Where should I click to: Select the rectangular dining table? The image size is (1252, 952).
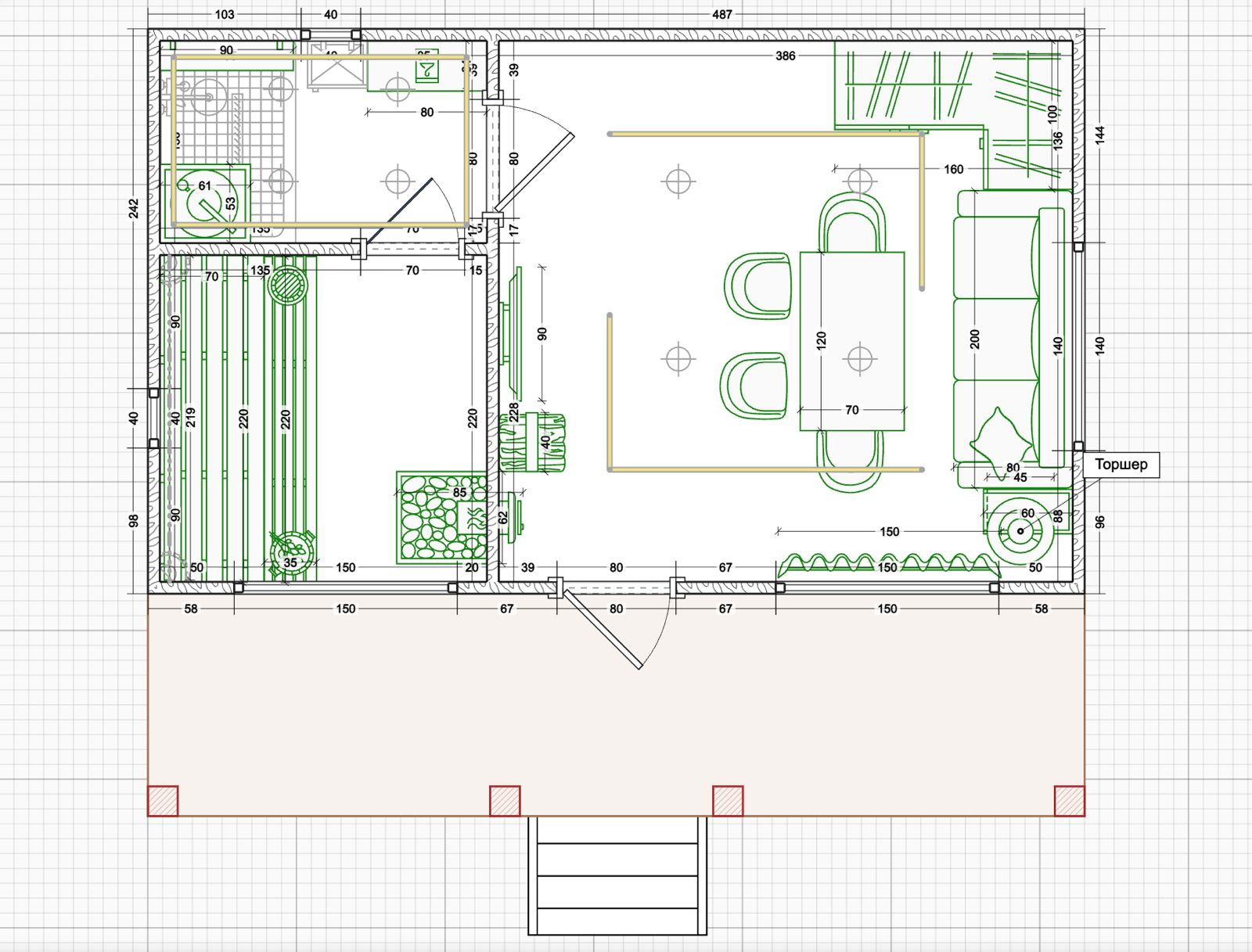pos(851,341)
